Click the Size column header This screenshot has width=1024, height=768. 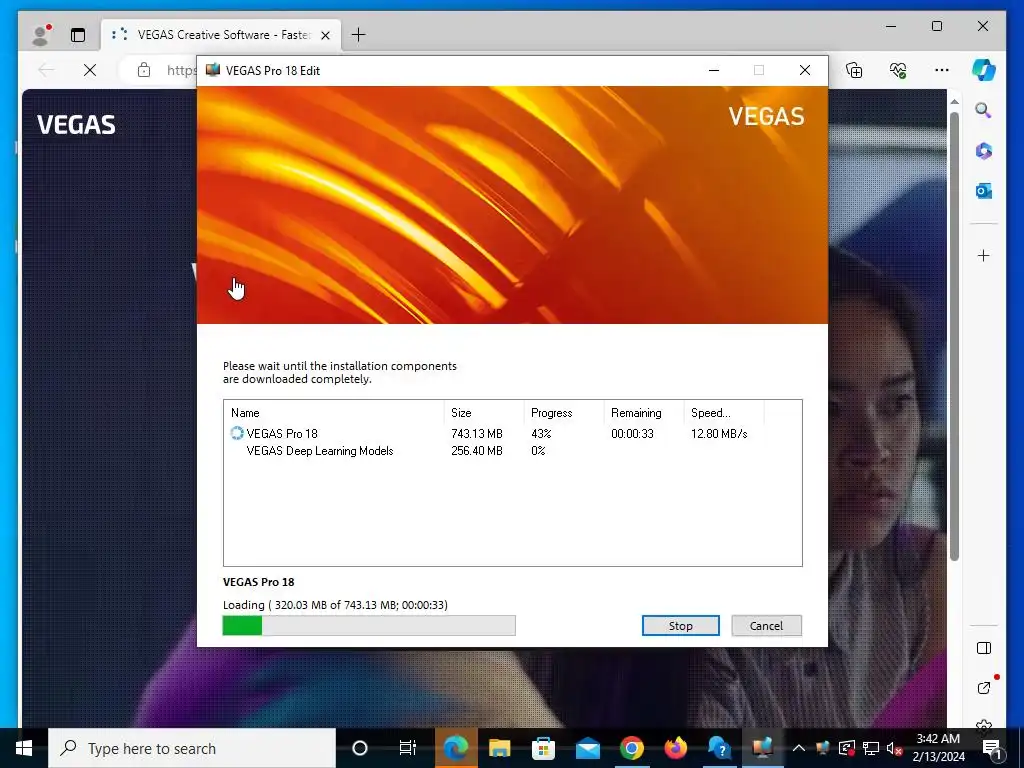pos(484,413)
